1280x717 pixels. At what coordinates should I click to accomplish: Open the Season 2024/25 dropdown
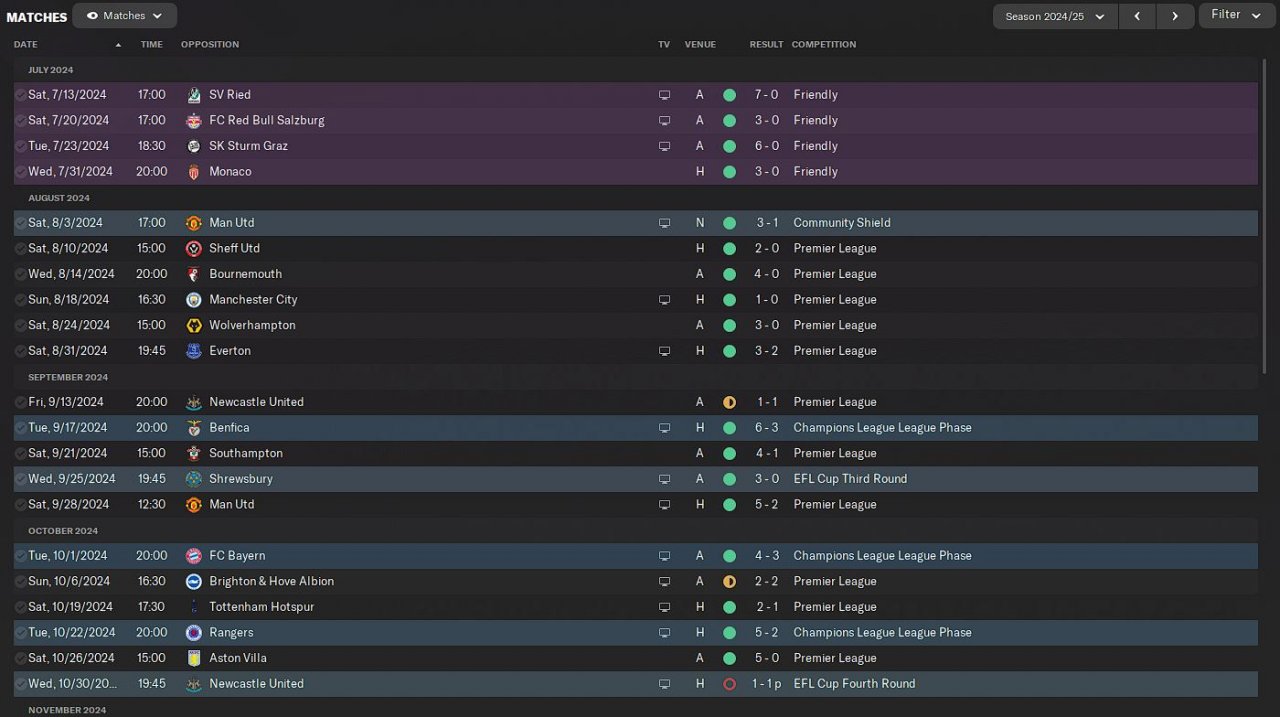click(x=1055, y=16)
